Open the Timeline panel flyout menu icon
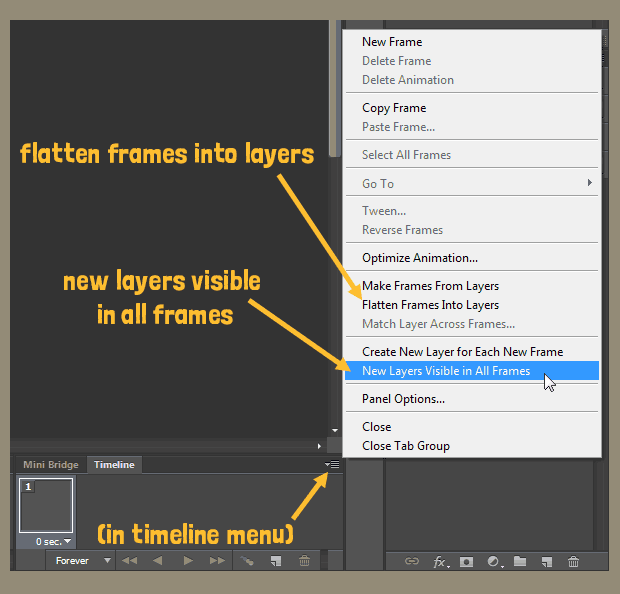 point(333,465)
